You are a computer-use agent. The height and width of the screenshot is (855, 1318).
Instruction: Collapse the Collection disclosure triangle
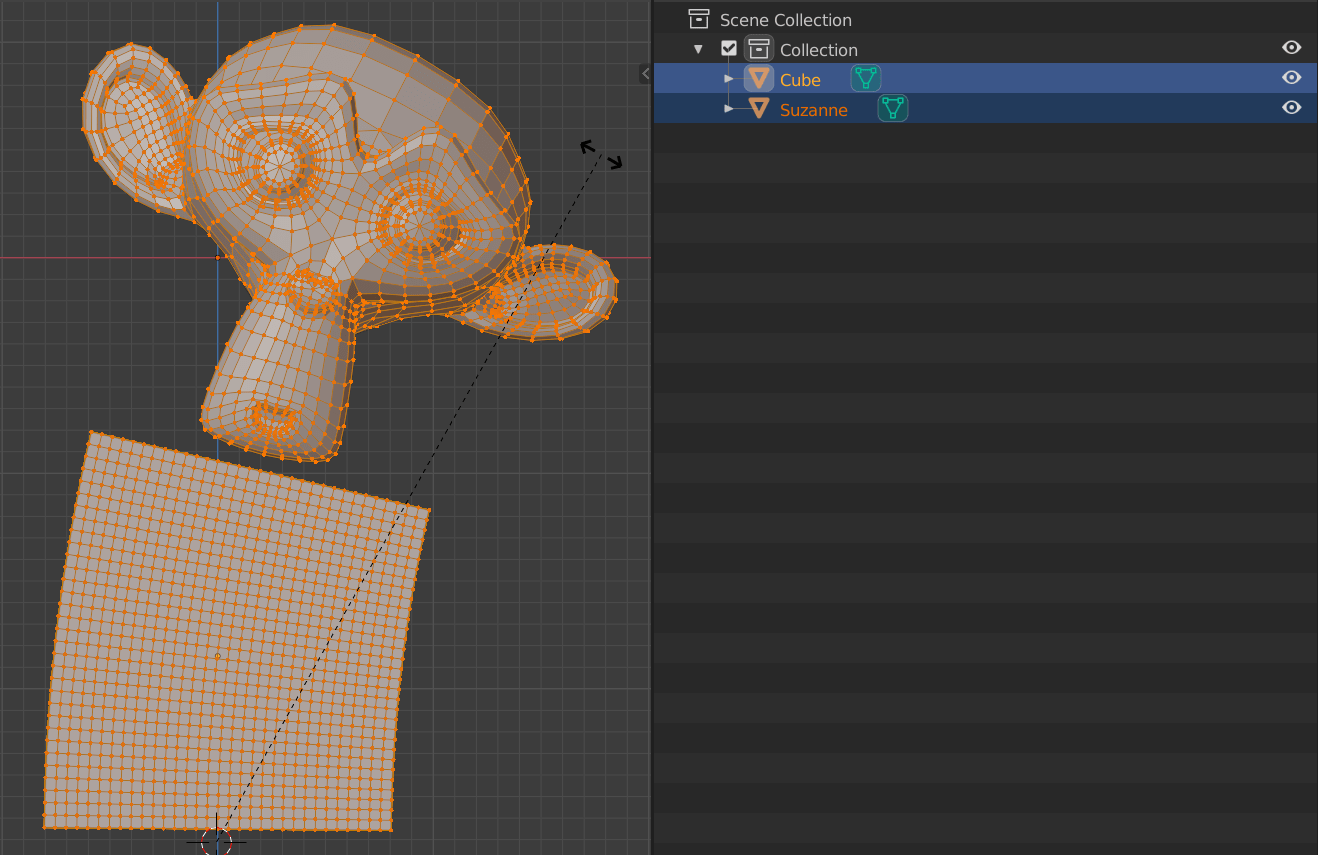(697, 47)
